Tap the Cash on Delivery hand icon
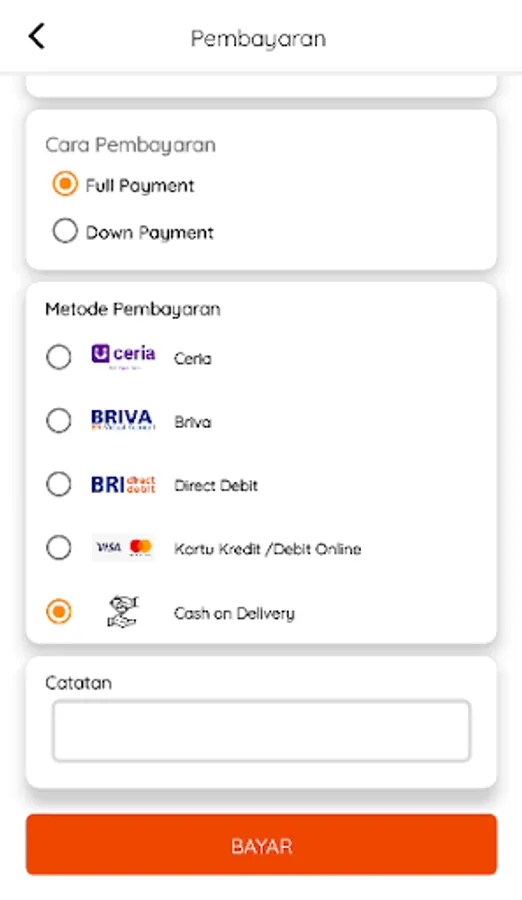Viewport: 522px width, 900px height. click(123, 611)
